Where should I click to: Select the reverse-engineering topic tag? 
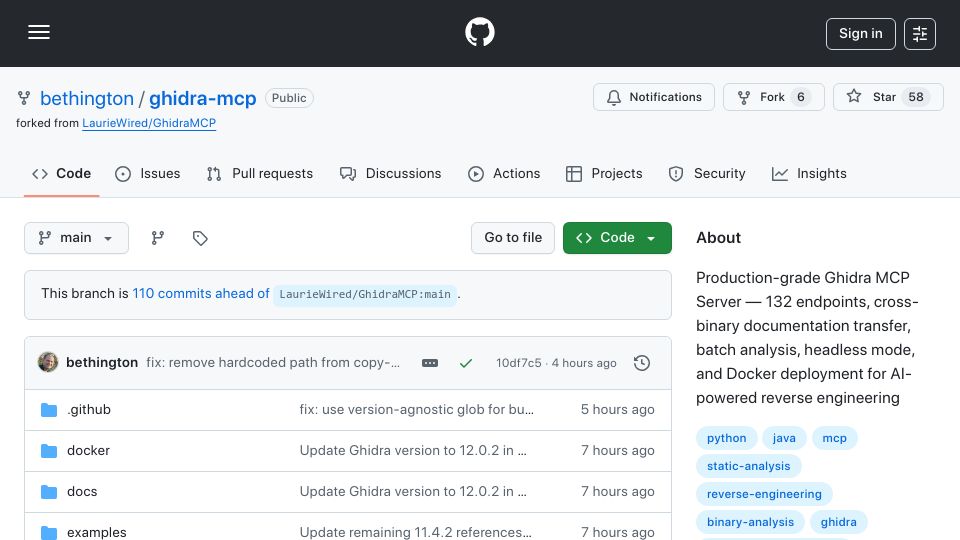[764, 494]
